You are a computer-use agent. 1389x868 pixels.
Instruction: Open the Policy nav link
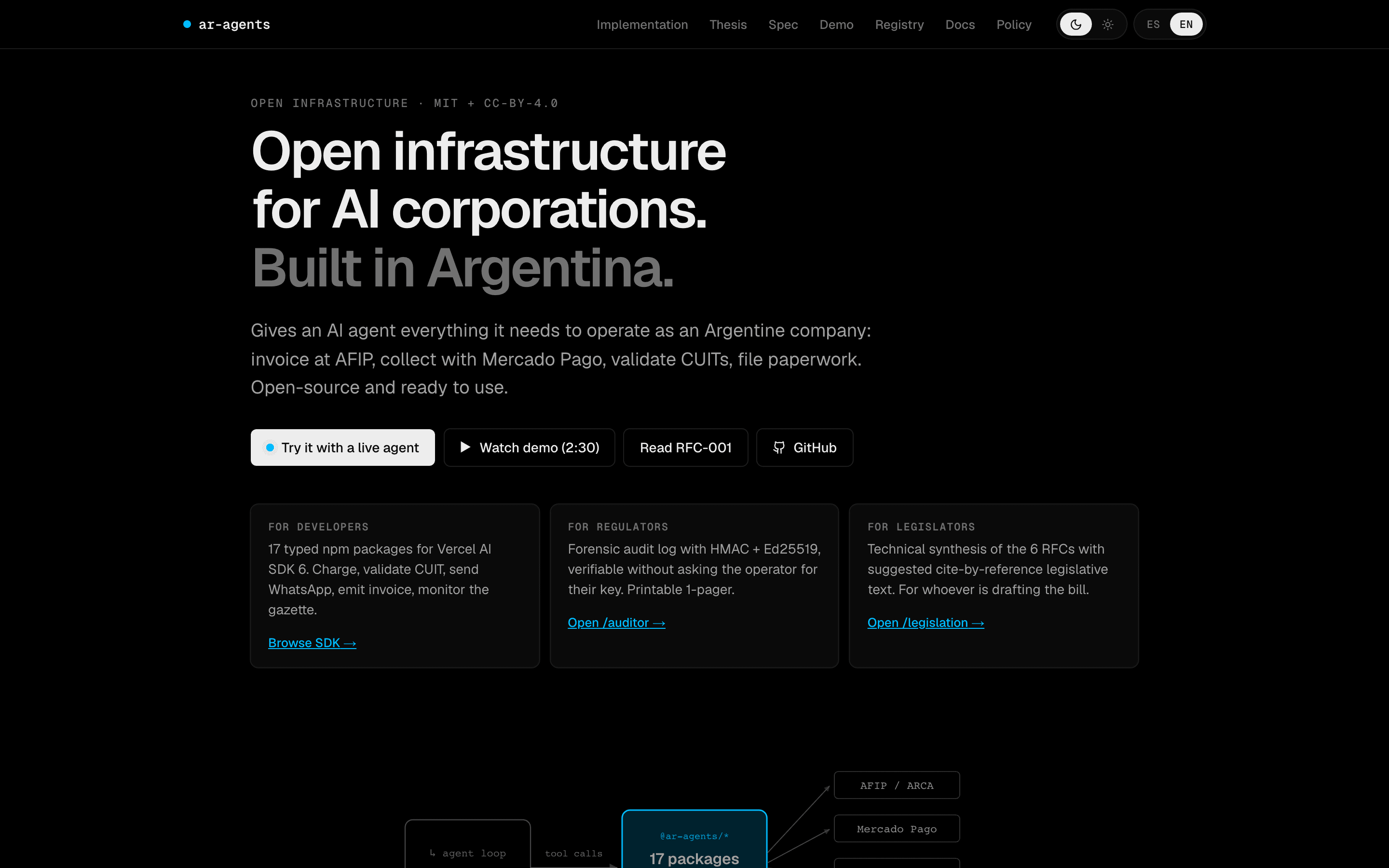[x=1014, y=25]
